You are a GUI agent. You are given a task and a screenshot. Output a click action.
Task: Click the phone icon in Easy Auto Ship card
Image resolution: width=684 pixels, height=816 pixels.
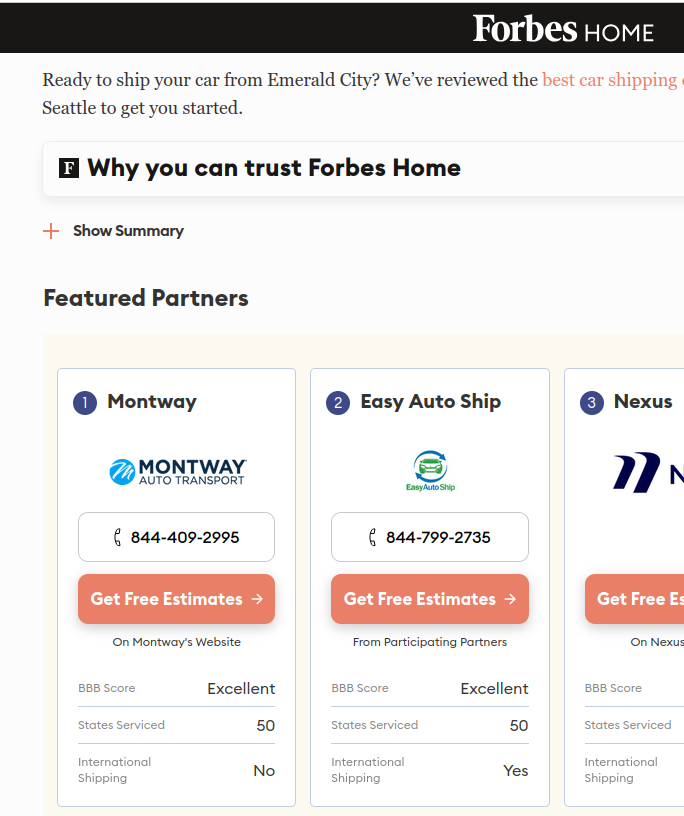point(373,538)
